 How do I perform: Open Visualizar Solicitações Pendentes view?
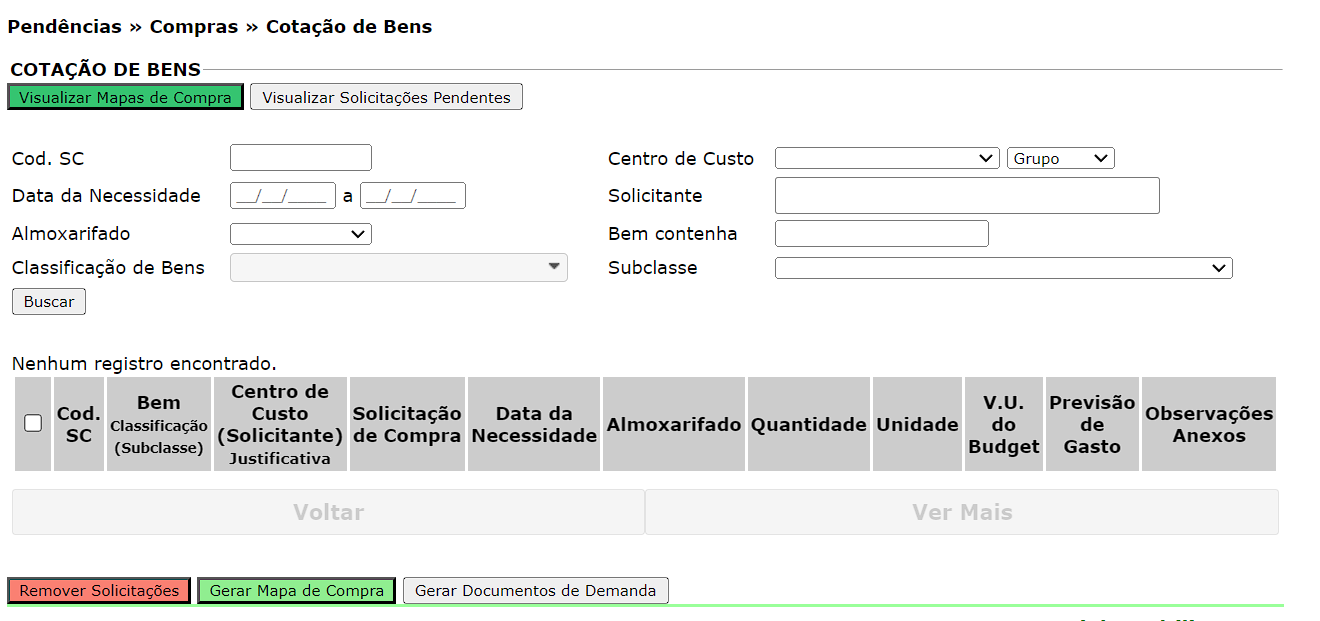tap(386, 97)
